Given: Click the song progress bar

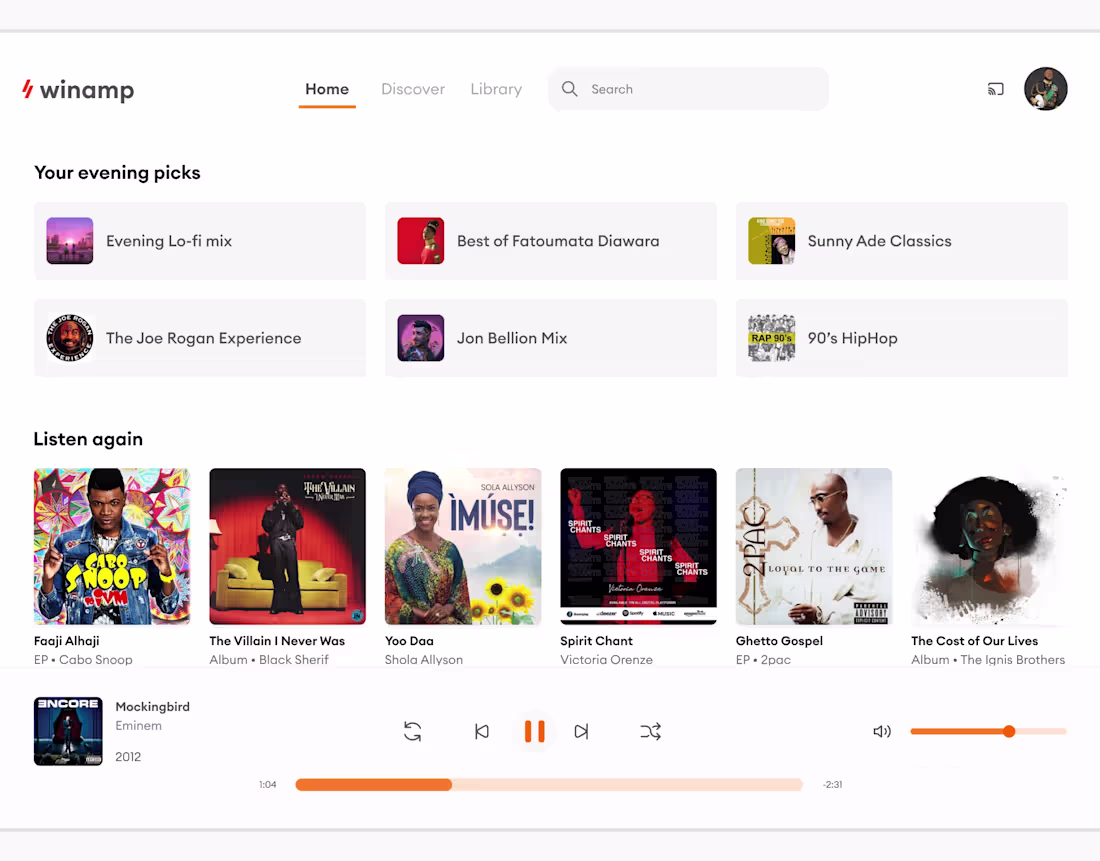Looking at the screenshot, I should [x=549, y=784].
